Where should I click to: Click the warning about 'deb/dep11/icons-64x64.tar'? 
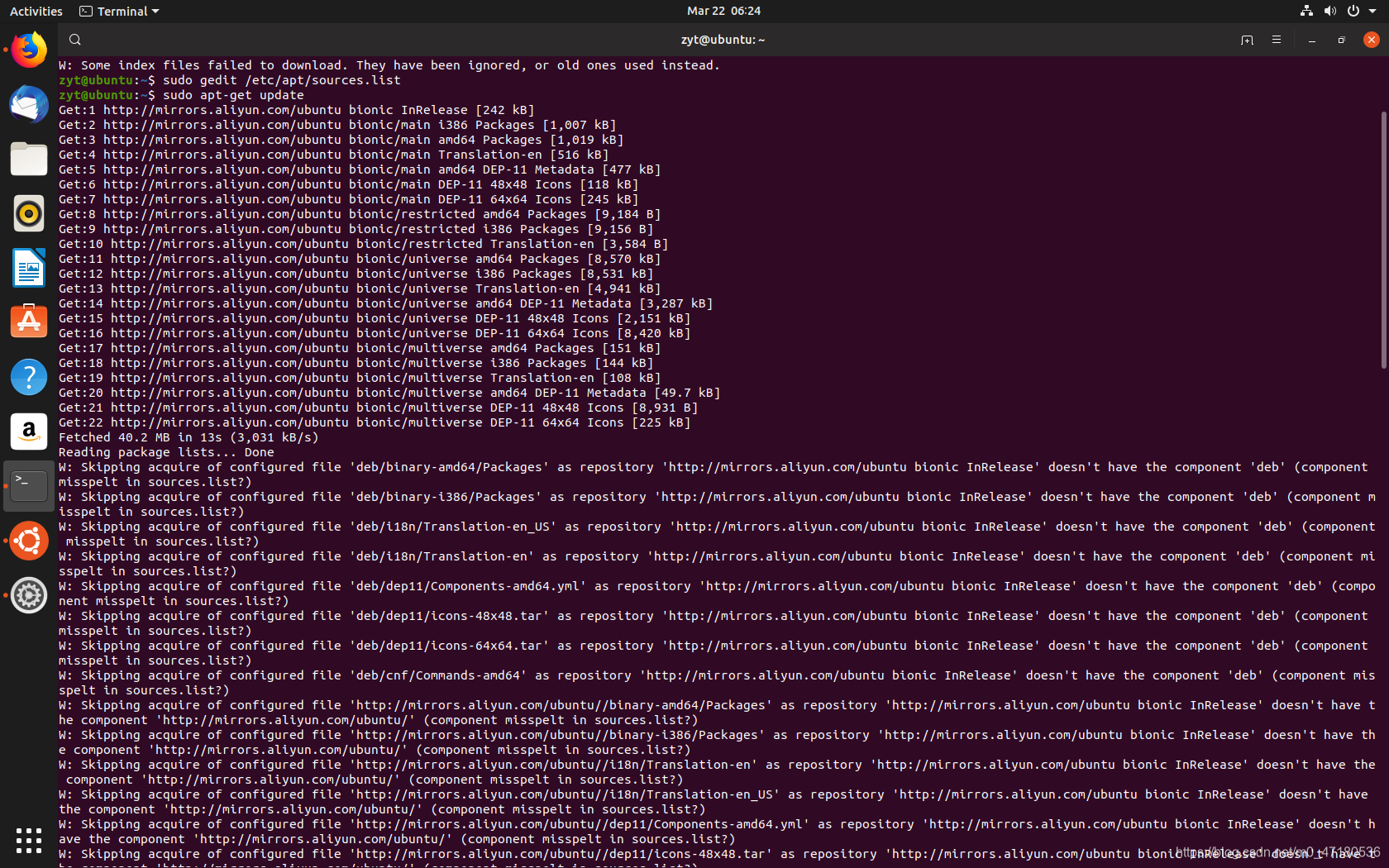point(714,653)
